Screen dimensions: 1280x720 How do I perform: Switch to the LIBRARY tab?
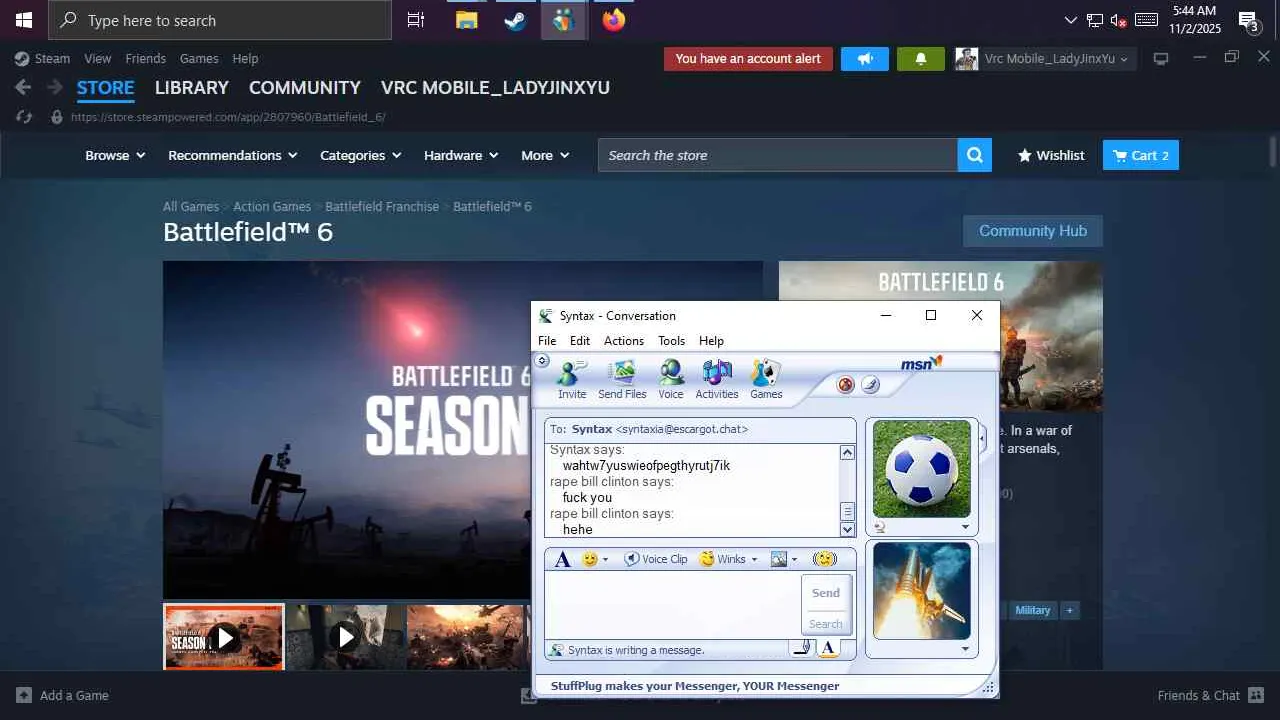coord(192,88)
